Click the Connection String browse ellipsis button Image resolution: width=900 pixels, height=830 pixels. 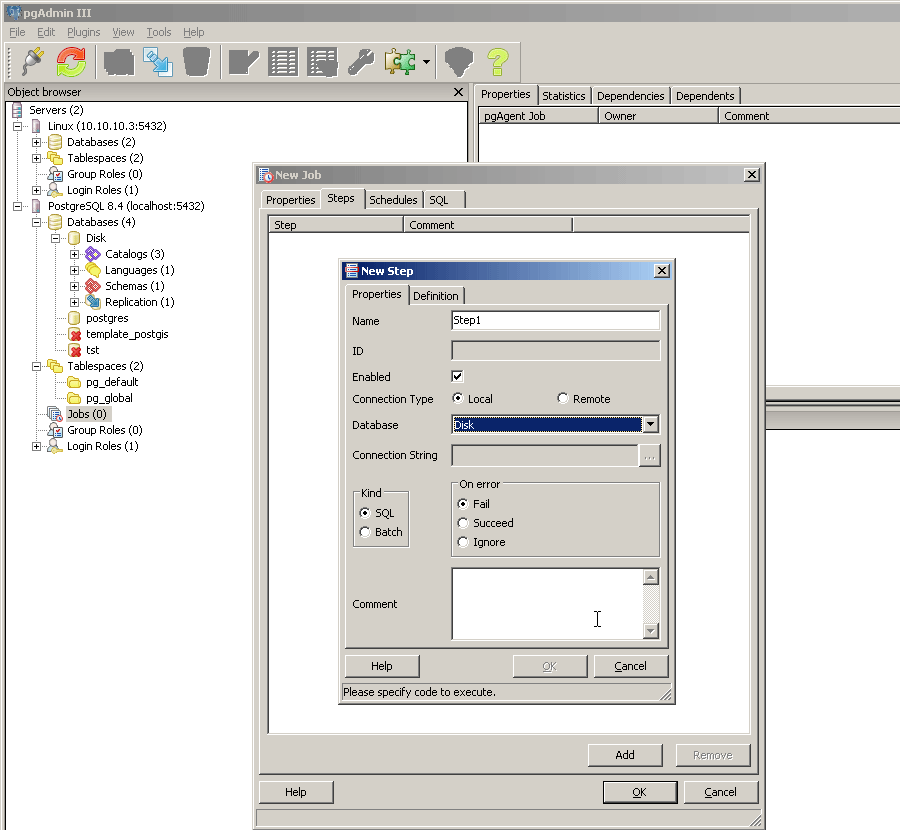649,456
